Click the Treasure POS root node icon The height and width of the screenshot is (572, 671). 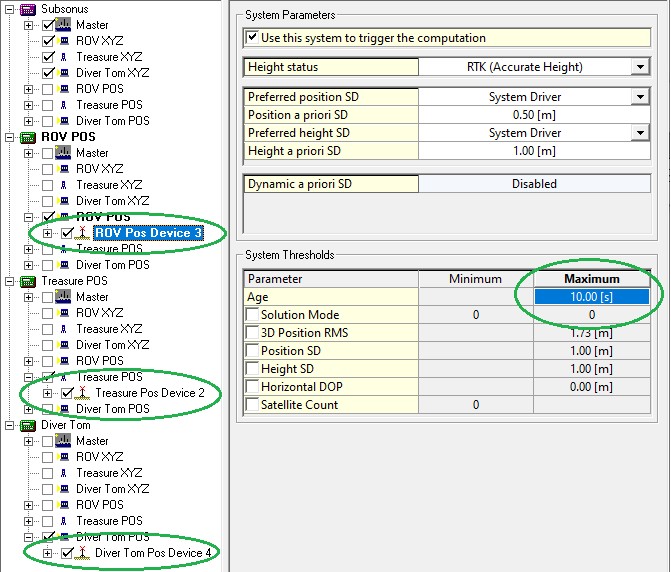[28, 281]
